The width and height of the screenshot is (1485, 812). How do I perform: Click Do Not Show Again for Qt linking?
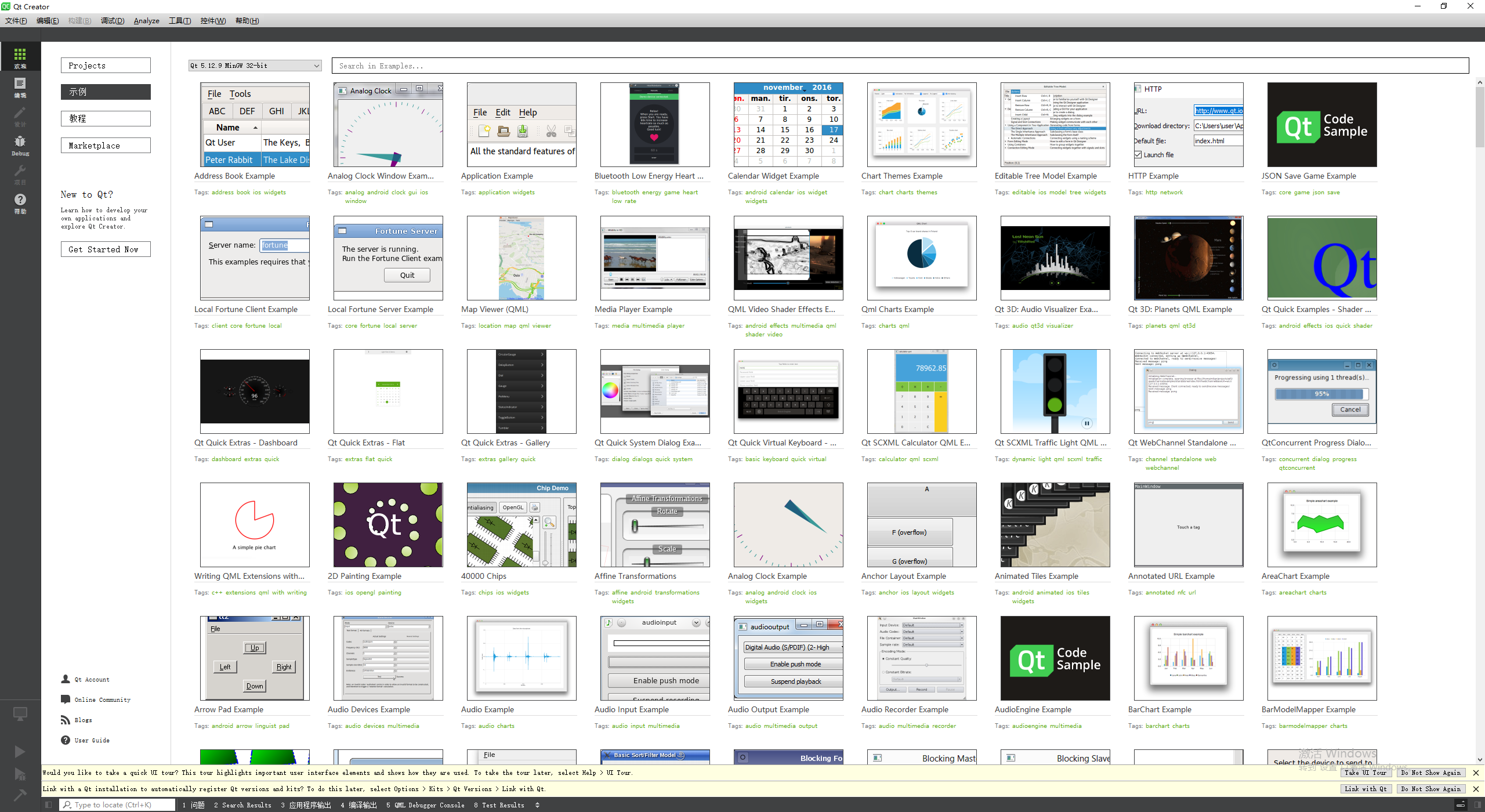point(1430,789)
